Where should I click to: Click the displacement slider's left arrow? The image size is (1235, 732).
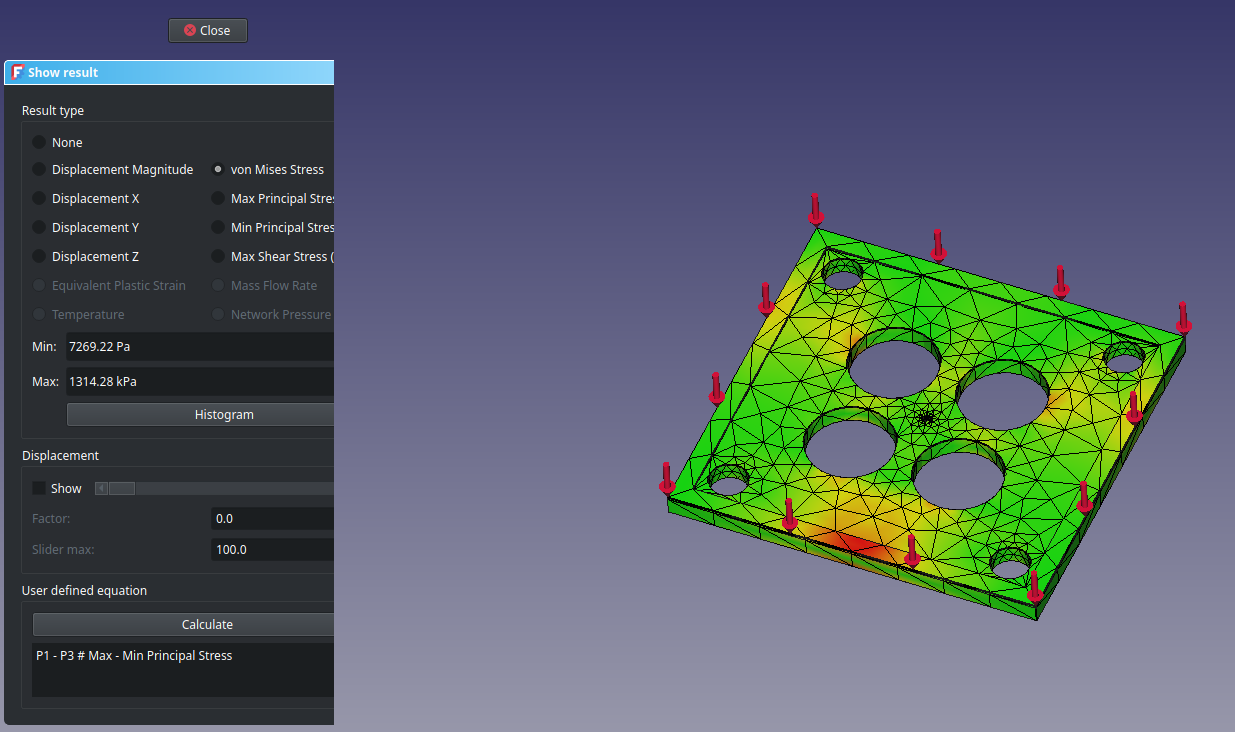point(101,489)
